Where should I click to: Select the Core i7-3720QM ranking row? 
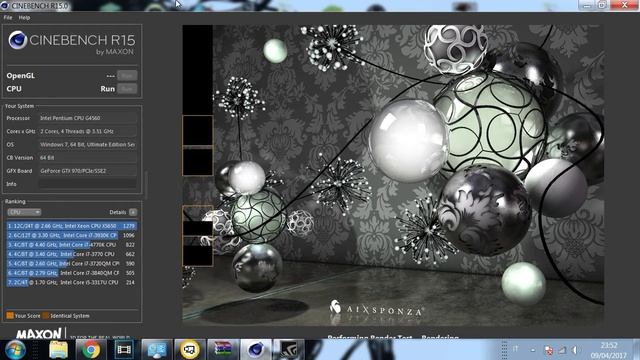coord(71,263)
